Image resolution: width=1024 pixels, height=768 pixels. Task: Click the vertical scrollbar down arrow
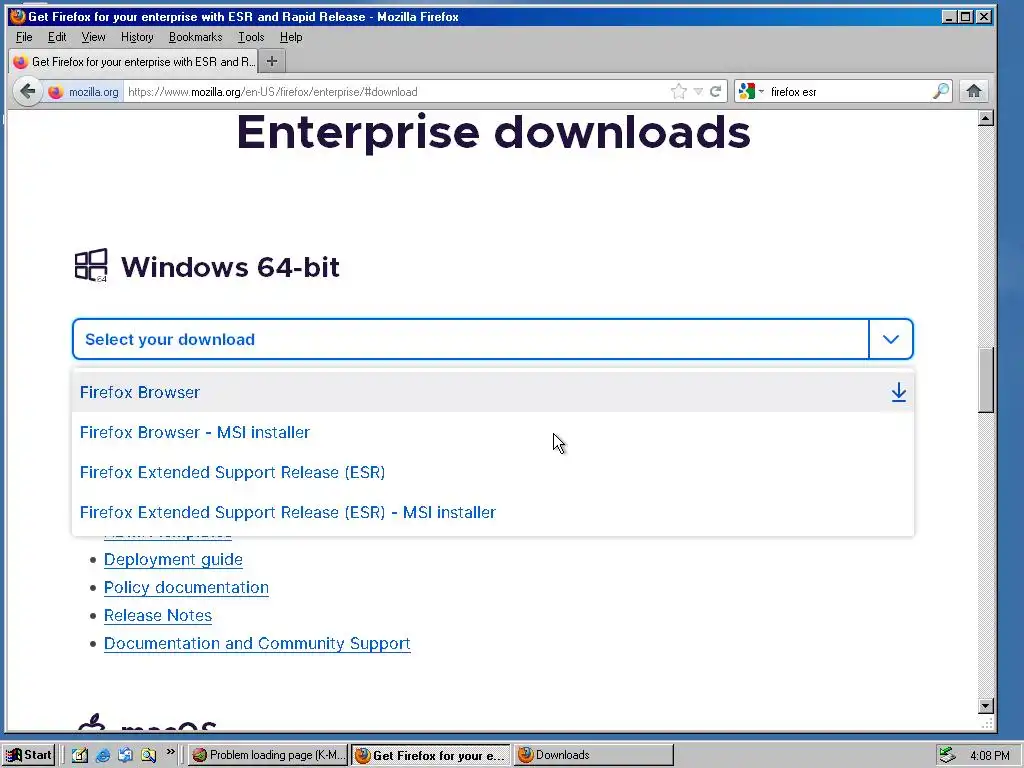986,706
